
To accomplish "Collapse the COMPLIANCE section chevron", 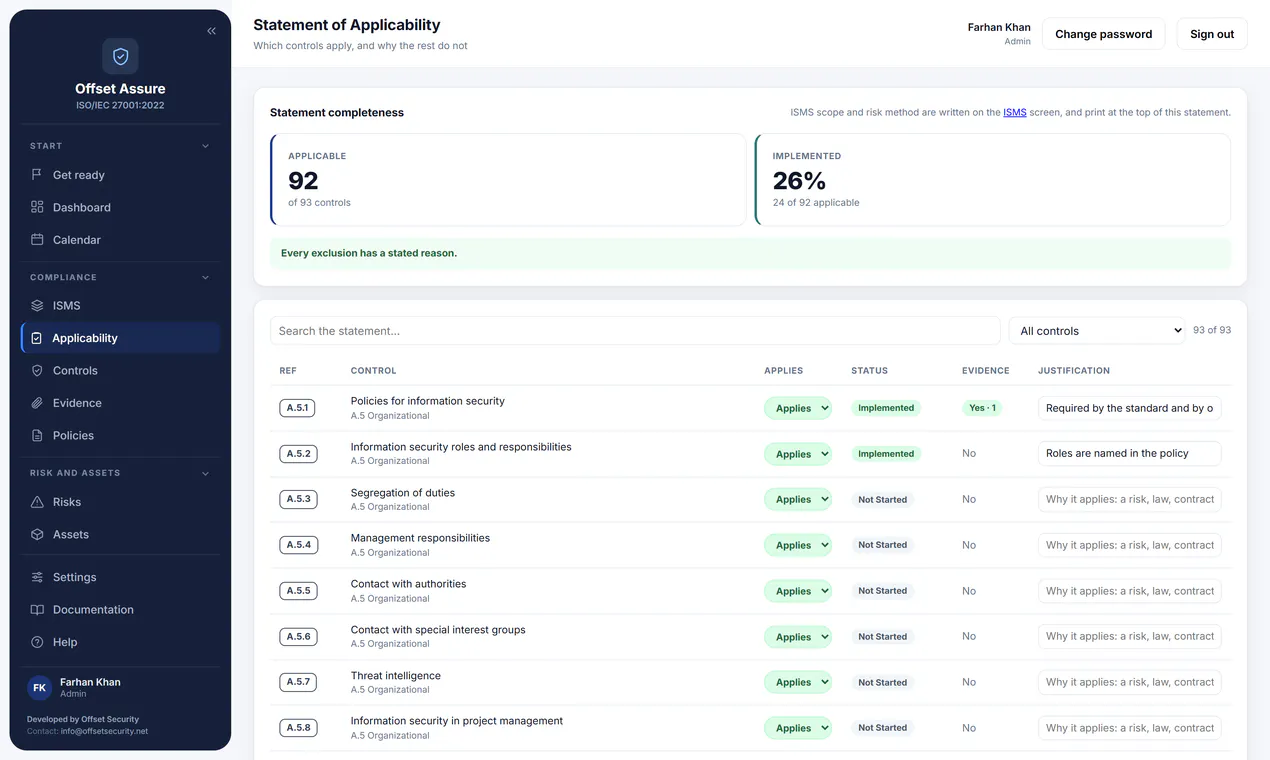I will coord(206,277).
